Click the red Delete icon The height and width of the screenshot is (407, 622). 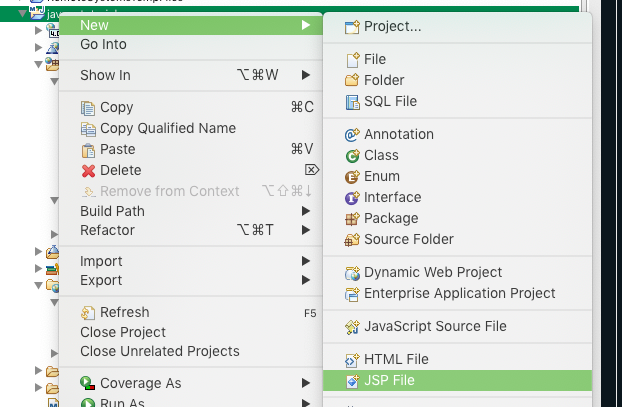click(x=88, y=171)
